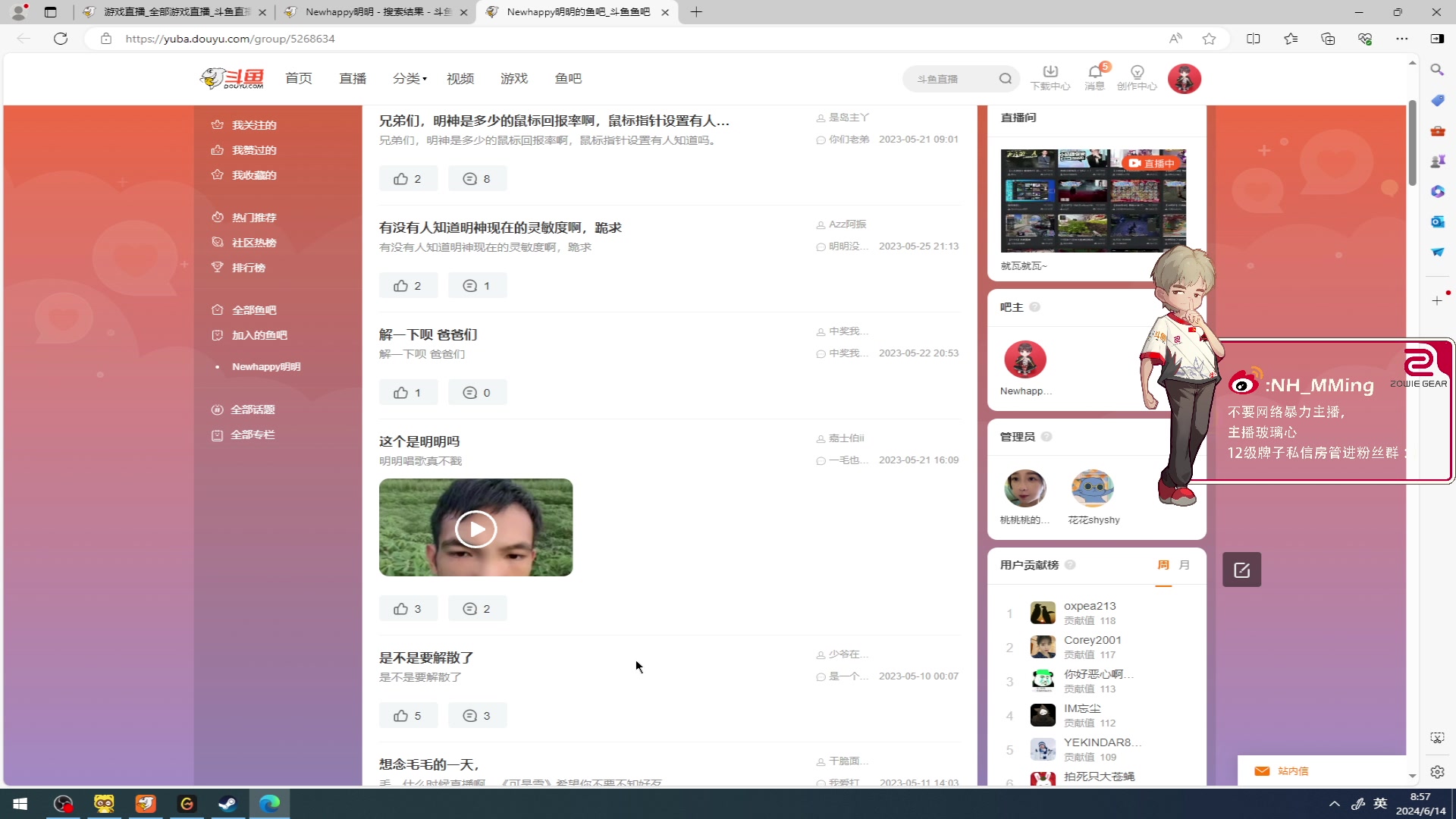
Task: Click the 热门推荐 flame icon in sidebar
Action: click(x=218, y=217)
